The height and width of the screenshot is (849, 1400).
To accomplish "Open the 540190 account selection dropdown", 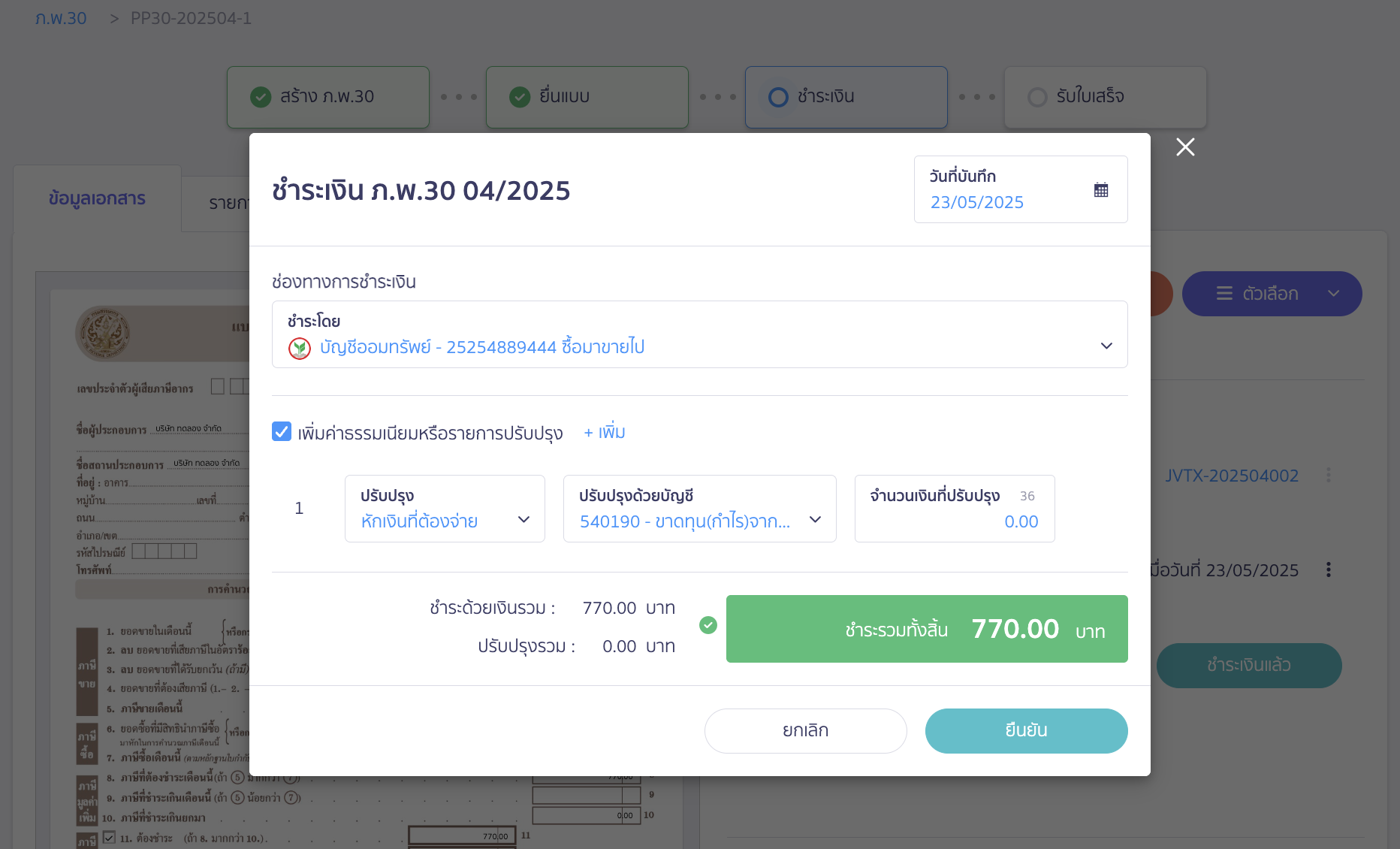I will pyautogui.click(x=816, y=518).
